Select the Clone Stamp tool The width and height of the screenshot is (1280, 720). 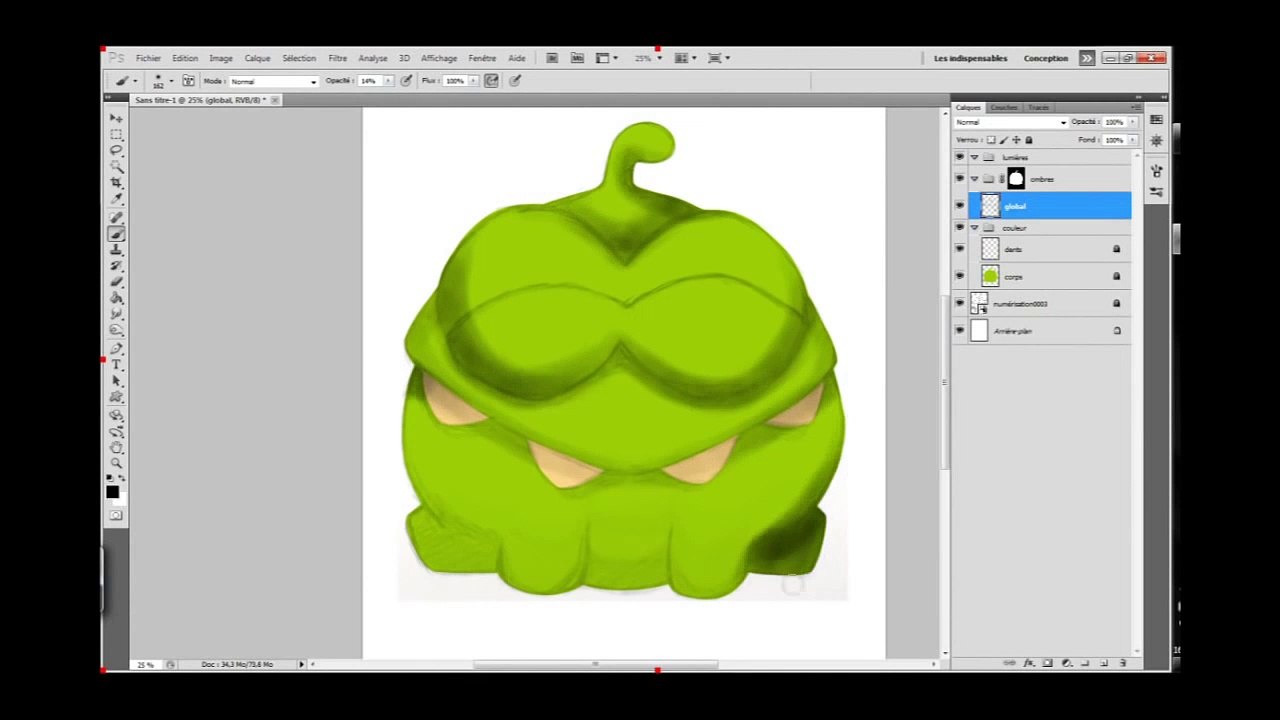click(x=116, y=250)
